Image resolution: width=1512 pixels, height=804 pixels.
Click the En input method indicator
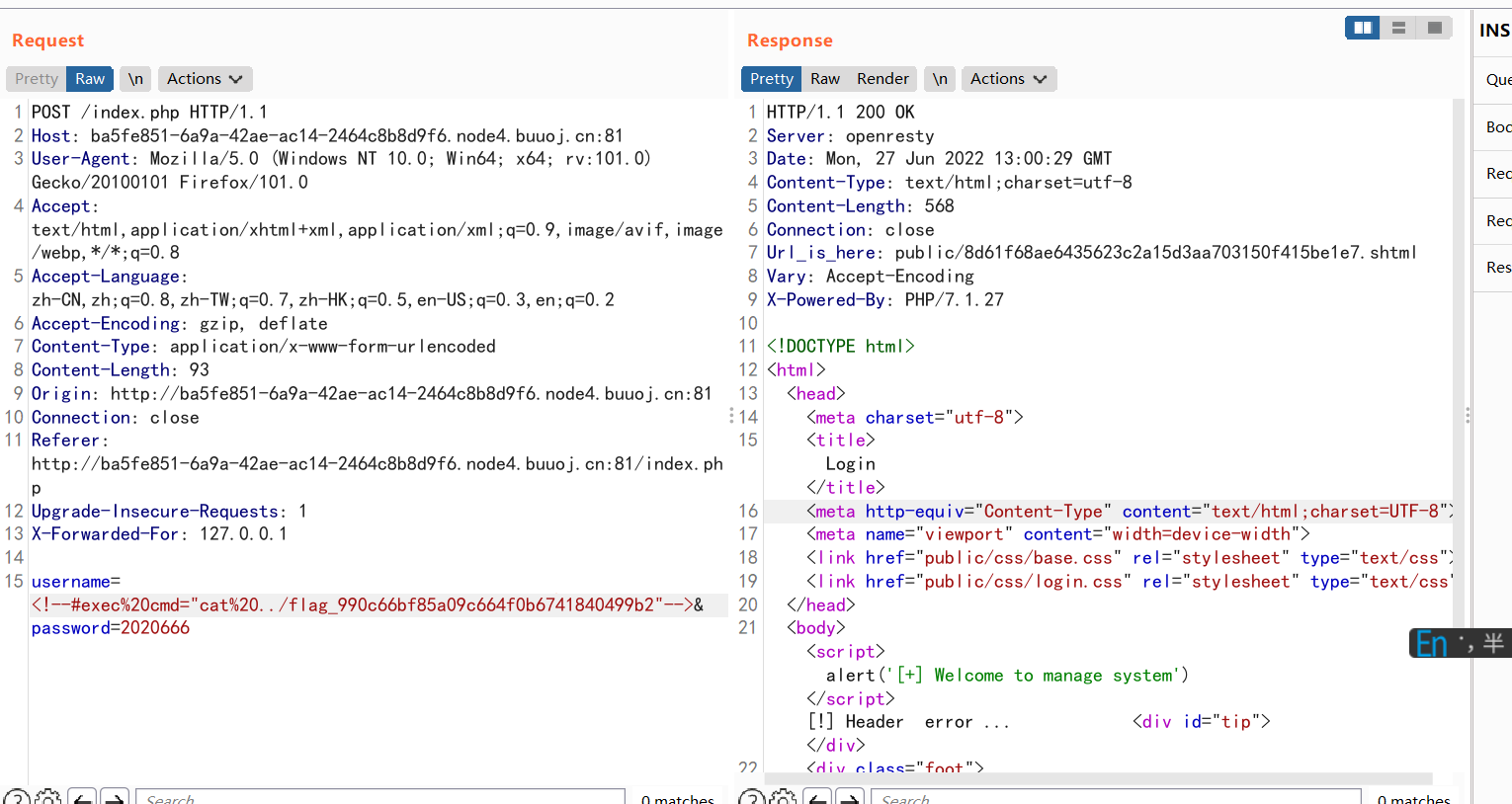pyautogui.click(x=1431, y=644)
